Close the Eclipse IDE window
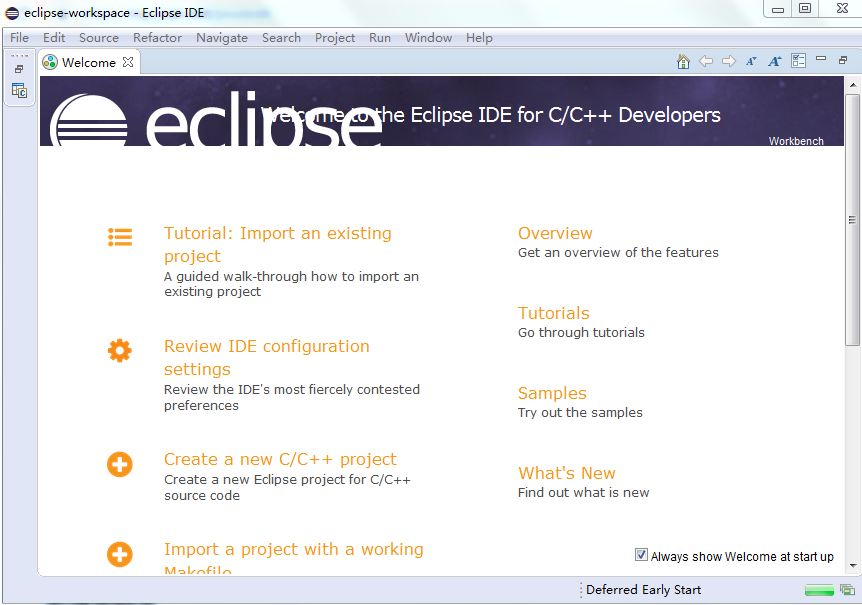862x605 pixels. pos(842,8)
